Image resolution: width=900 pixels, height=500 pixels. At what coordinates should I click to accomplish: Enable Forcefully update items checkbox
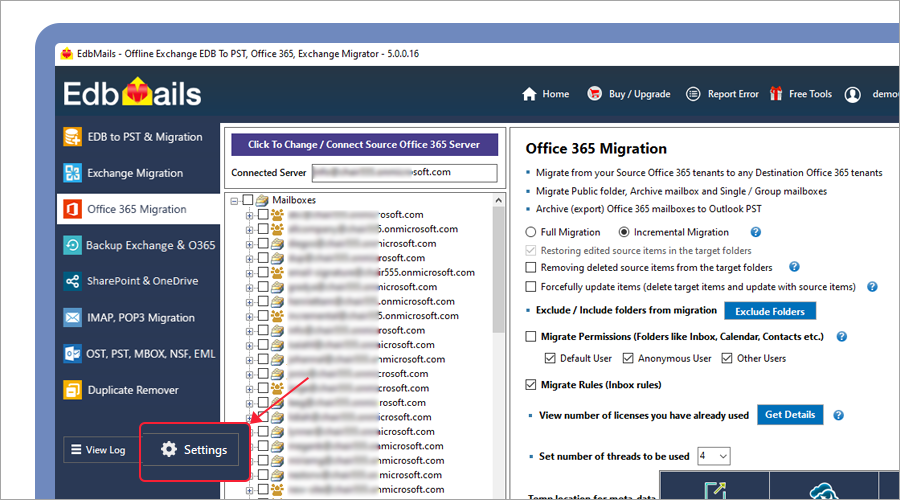click(x=531, y=286)
